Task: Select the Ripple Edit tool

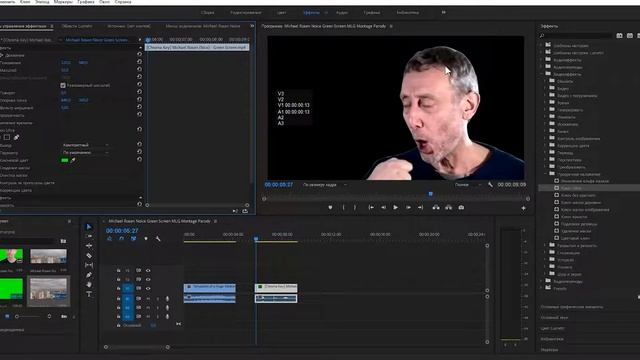Action: [x=89, y=246]
